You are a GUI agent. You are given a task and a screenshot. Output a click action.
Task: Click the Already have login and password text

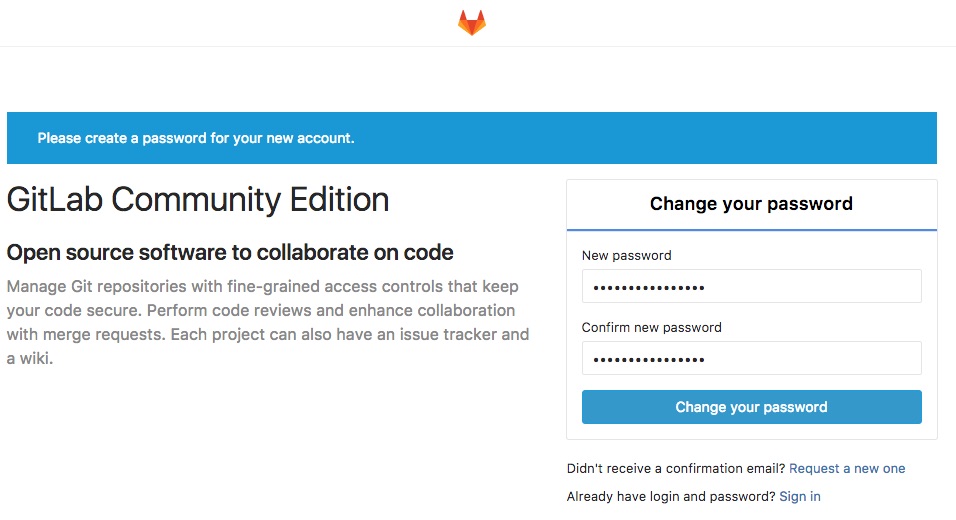pos(671,496)
